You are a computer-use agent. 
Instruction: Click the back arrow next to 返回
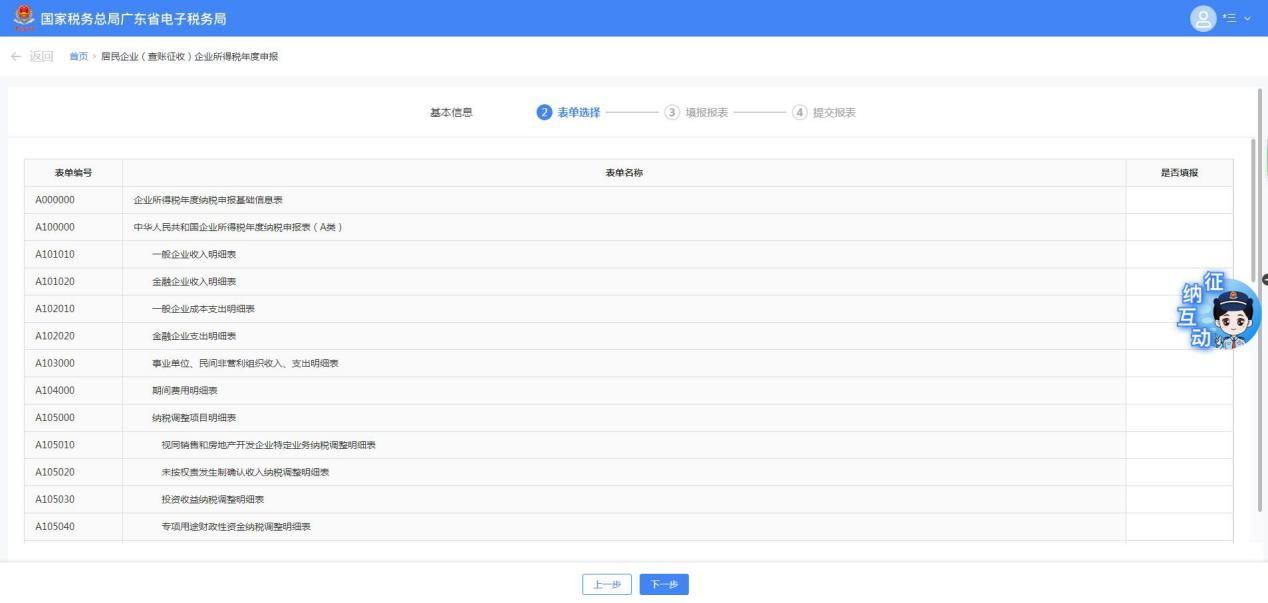click(x=16, y=56)
